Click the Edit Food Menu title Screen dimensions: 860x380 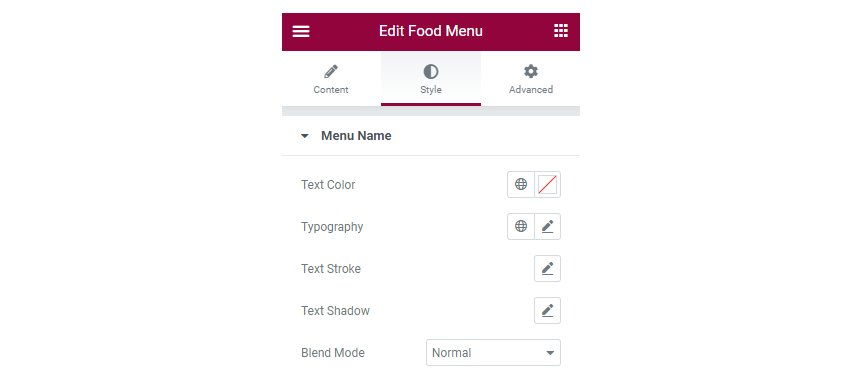[x=431, y=31]
